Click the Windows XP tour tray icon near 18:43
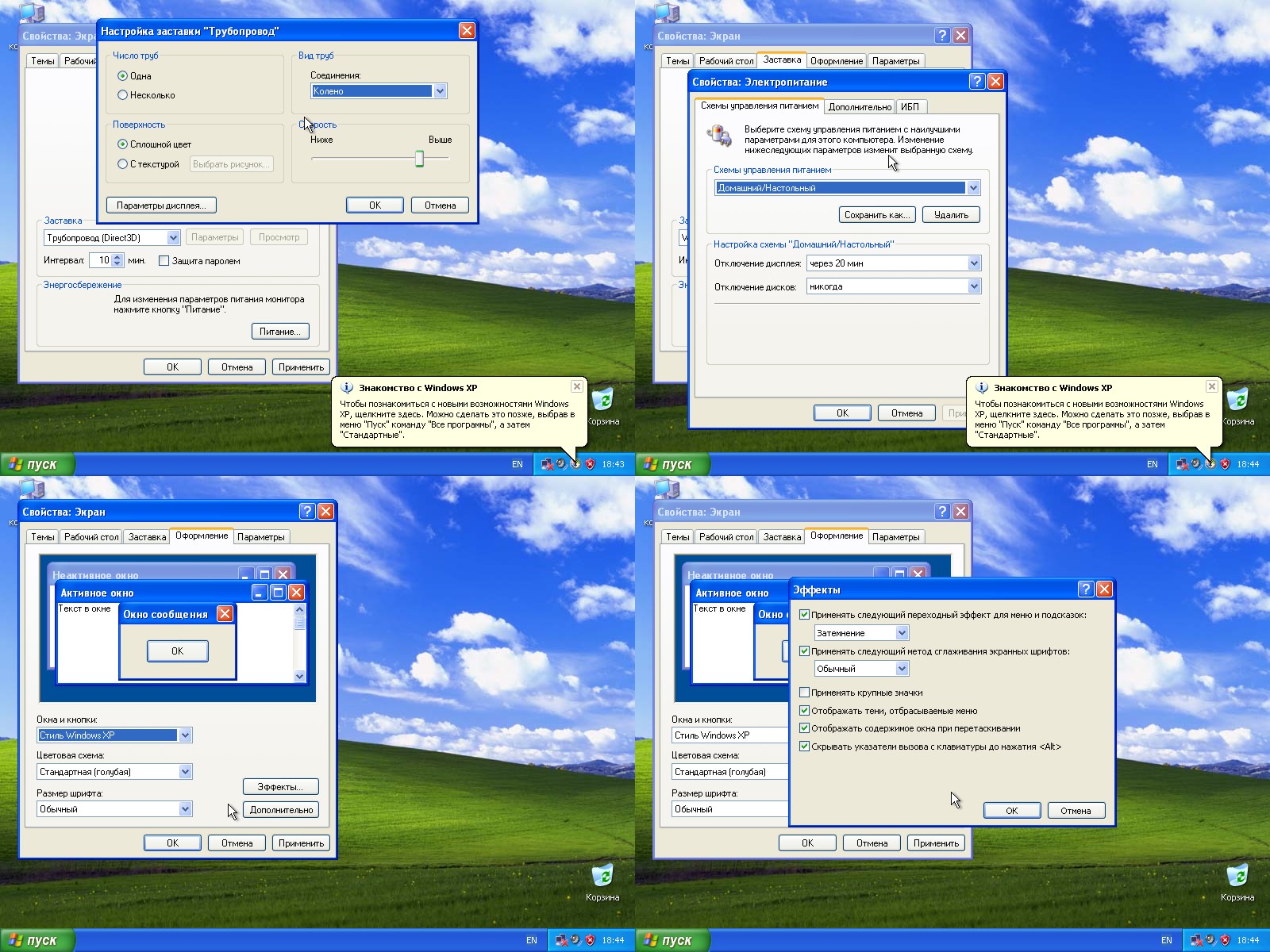 (575, 464)
